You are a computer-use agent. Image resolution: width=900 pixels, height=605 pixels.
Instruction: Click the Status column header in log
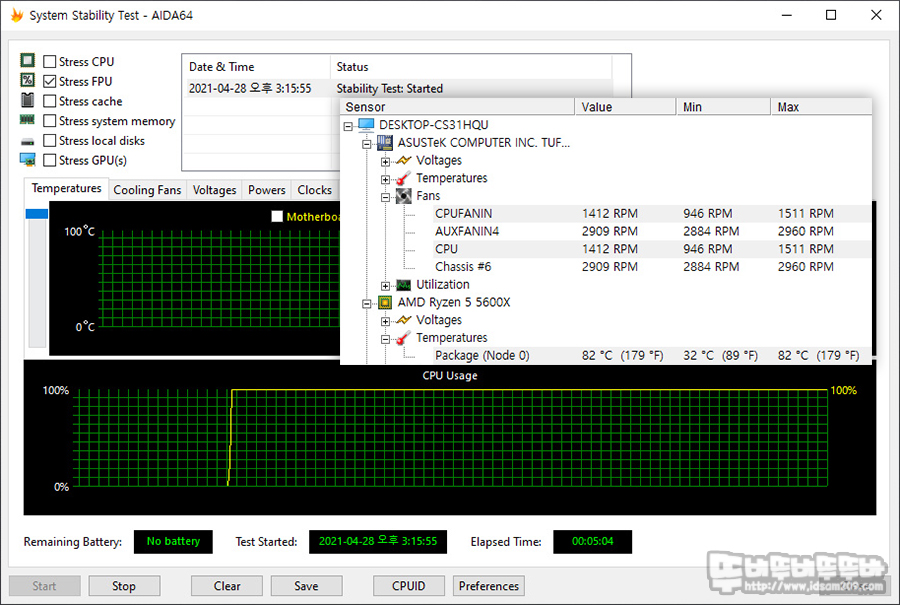(471, 67)
